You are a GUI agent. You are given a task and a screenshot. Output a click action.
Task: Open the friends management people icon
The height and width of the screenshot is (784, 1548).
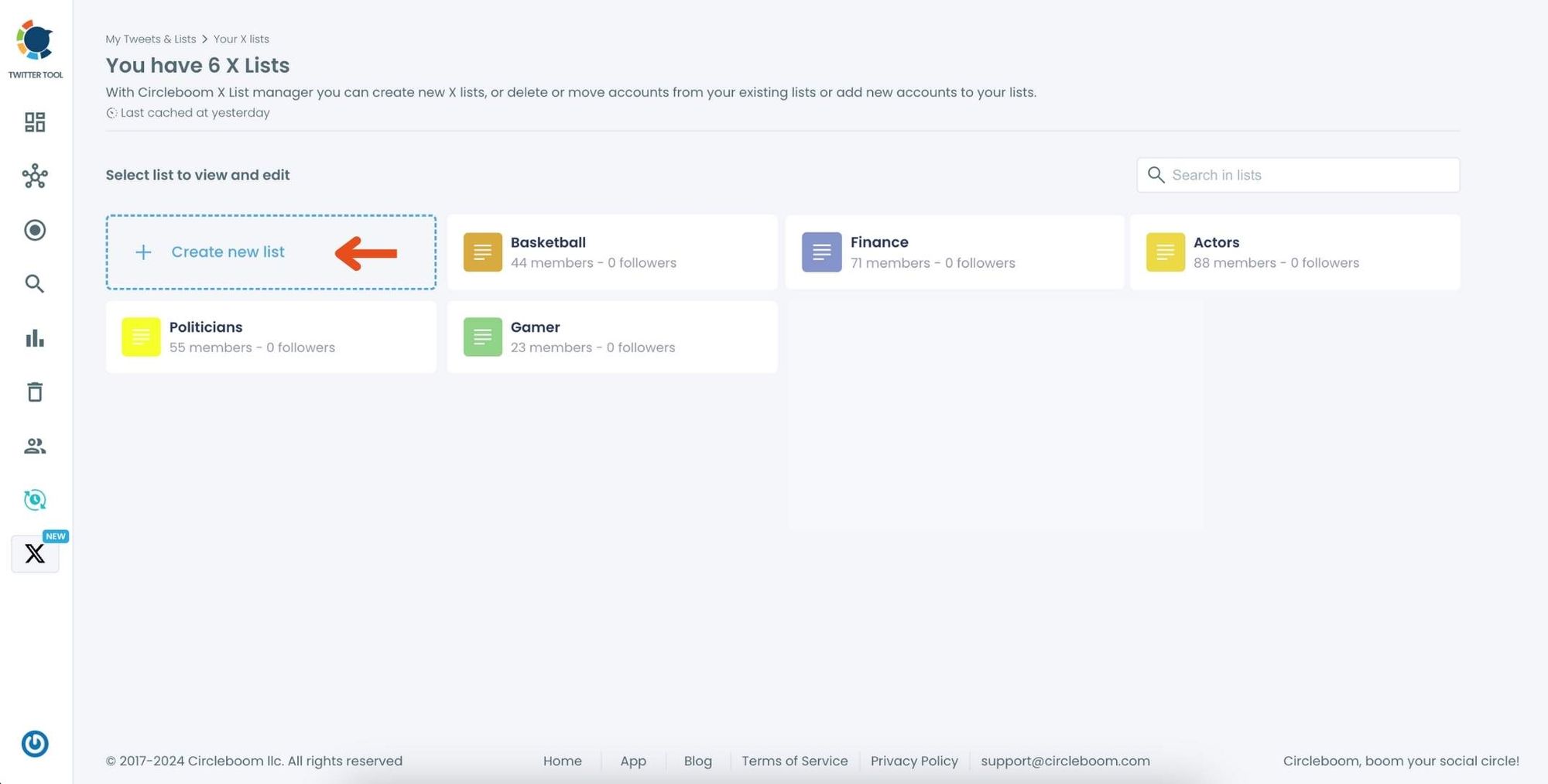(x=35, y=447)
